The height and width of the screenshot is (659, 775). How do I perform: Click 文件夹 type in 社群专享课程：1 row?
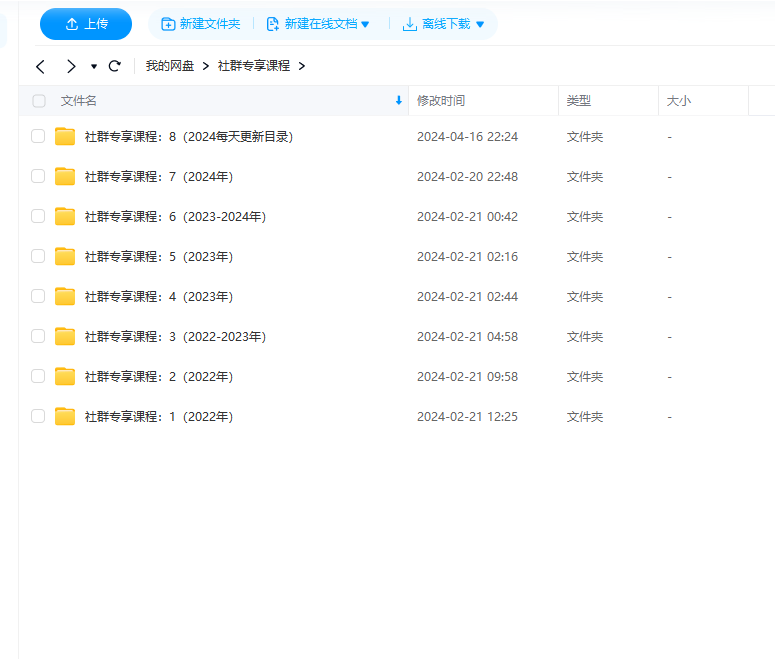pos(585,417)
